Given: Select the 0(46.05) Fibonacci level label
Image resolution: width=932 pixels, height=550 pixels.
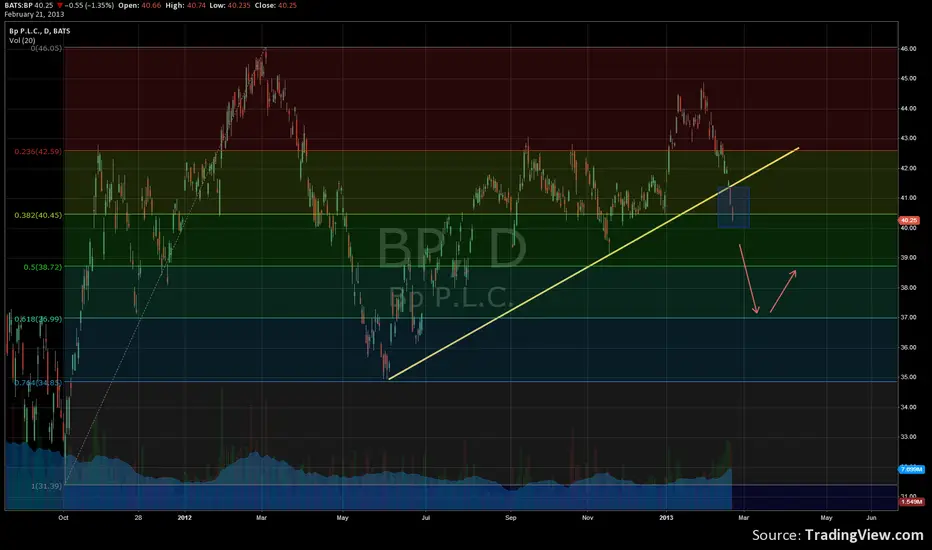Looking at the screenshot, I should (x=46, y=48).
